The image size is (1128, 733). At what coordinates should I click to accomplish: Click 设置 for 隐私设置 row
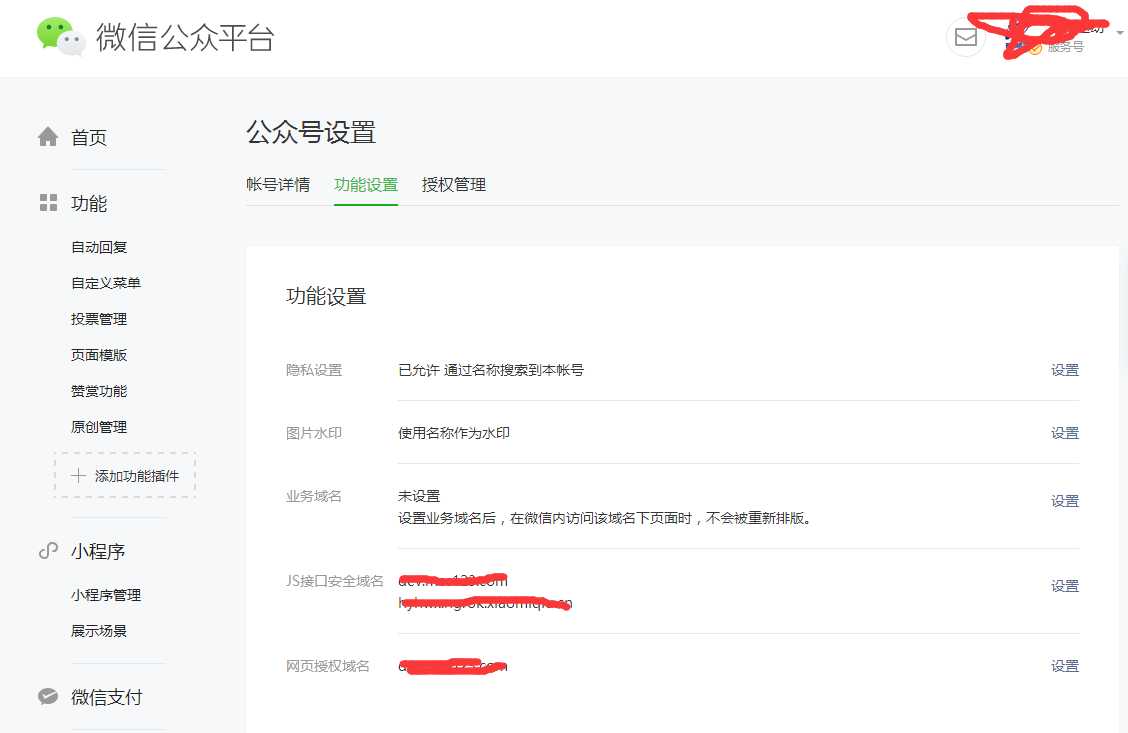pos(1065,370)
